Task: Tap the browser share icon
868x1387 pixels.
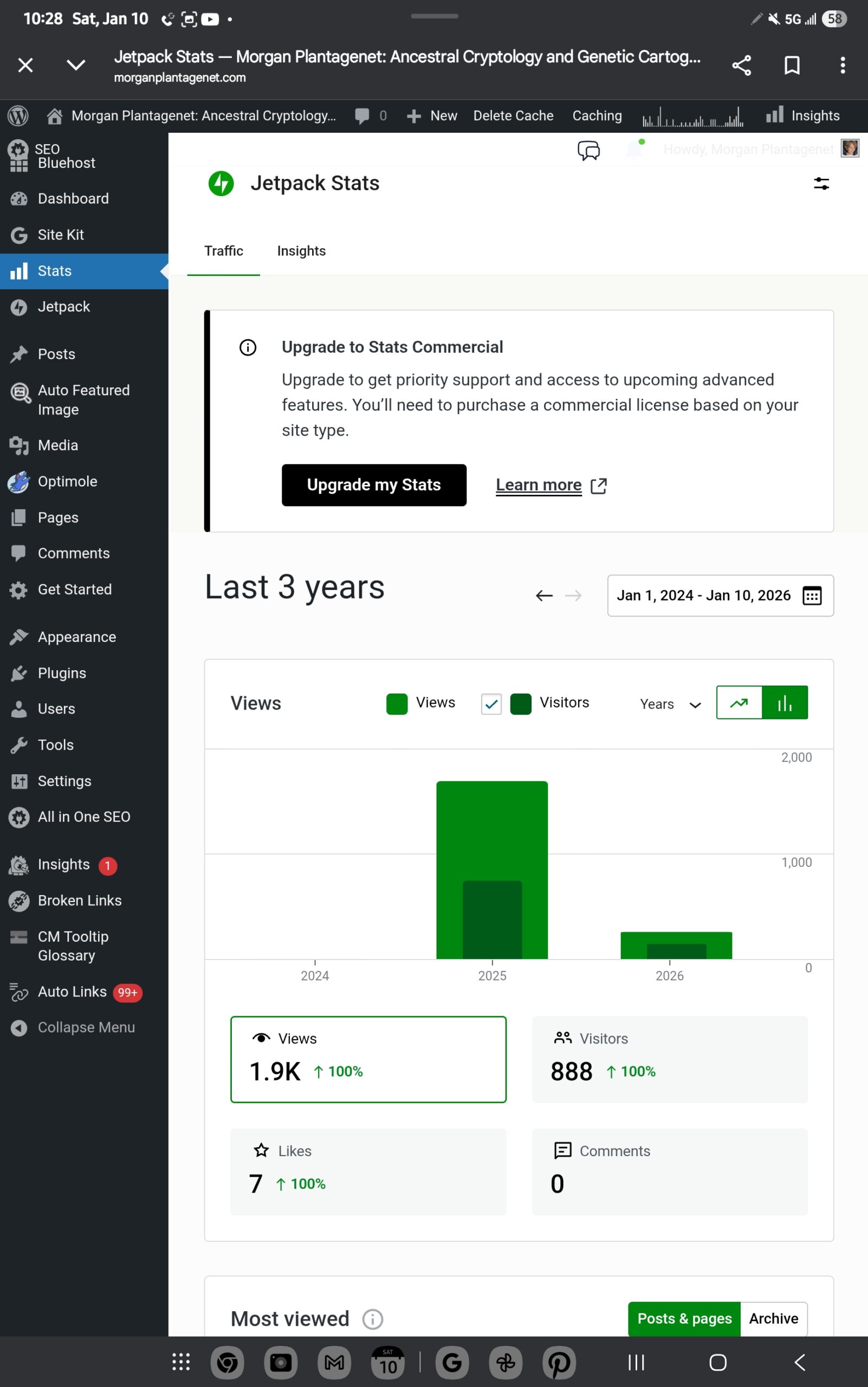Action: point(741,66)
